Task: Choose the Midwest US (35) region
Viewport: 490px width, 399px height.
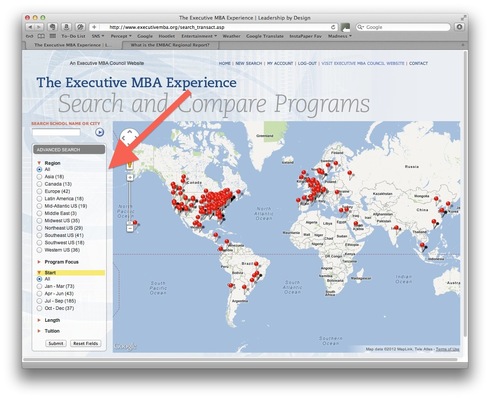Action: point(39,221)
